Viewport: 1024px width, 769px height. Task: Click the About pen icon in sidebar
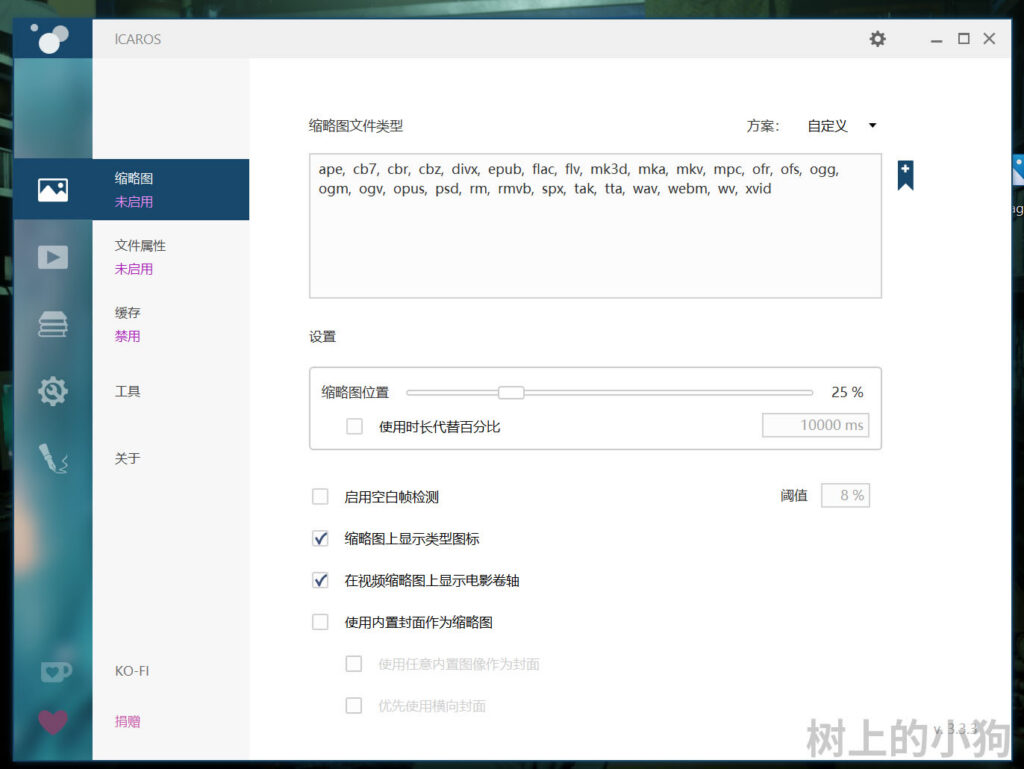pos(52,458)
